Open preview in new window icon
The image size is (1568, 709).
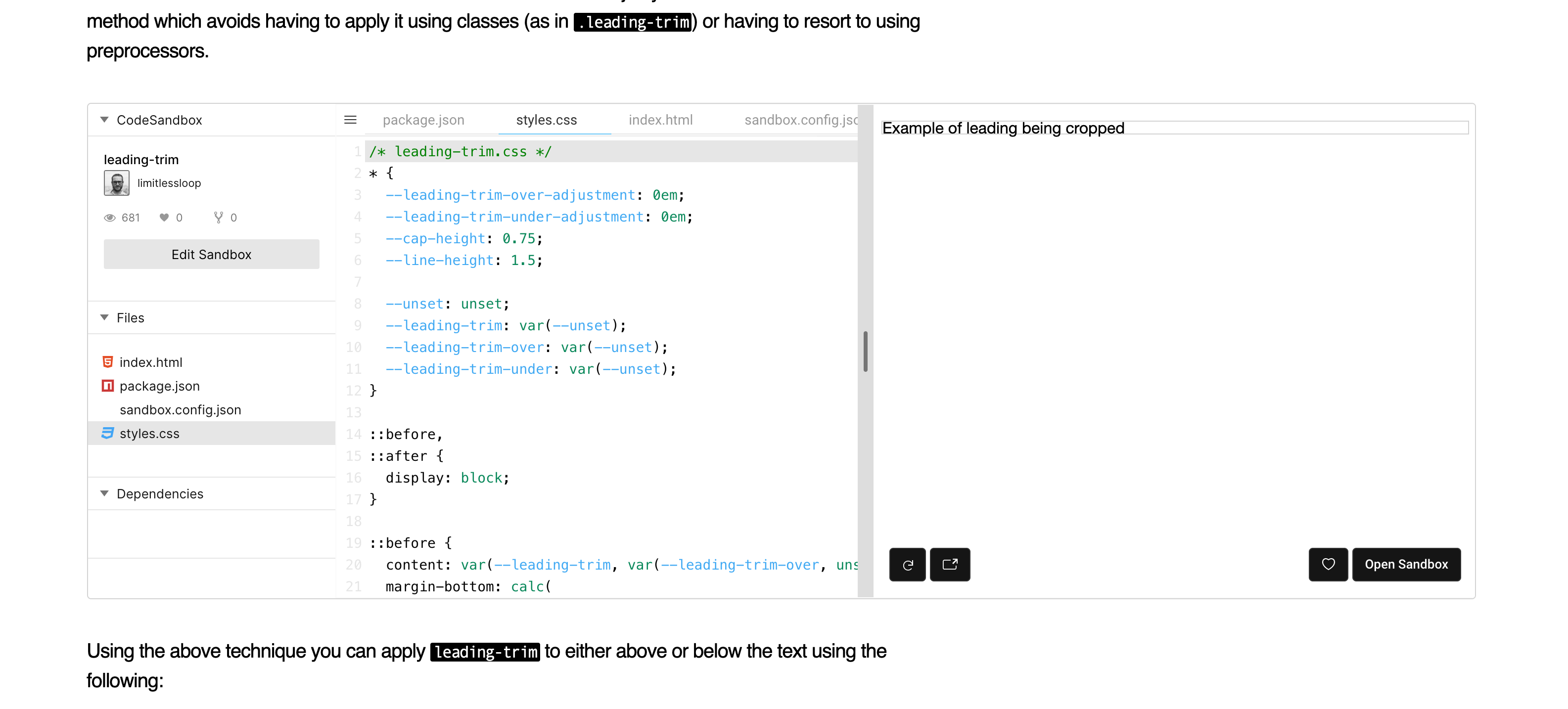pos(950,565)
